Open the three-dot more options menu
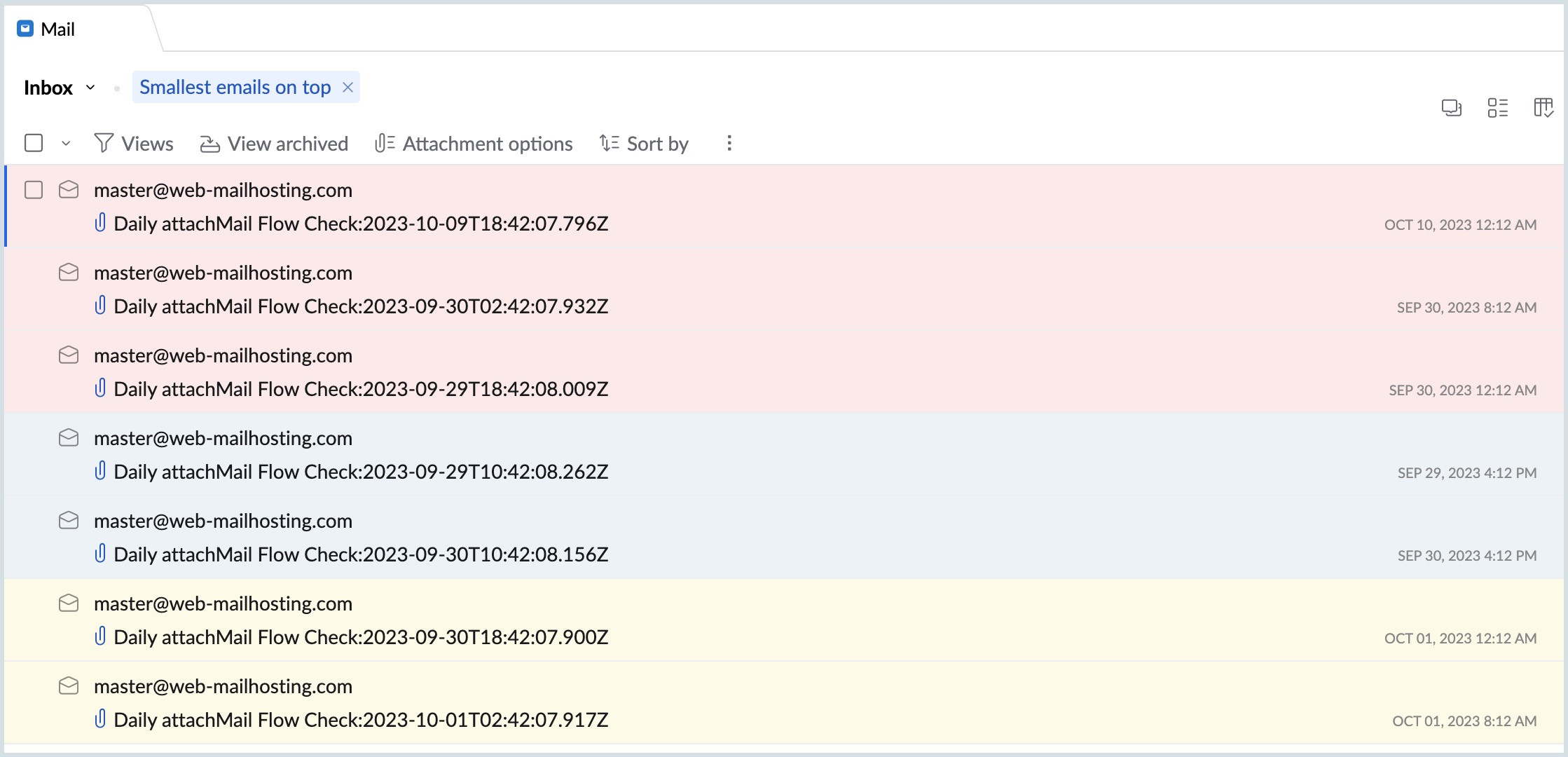The width and height of the screenshot is (1568, 757). (x=729, y=143)
